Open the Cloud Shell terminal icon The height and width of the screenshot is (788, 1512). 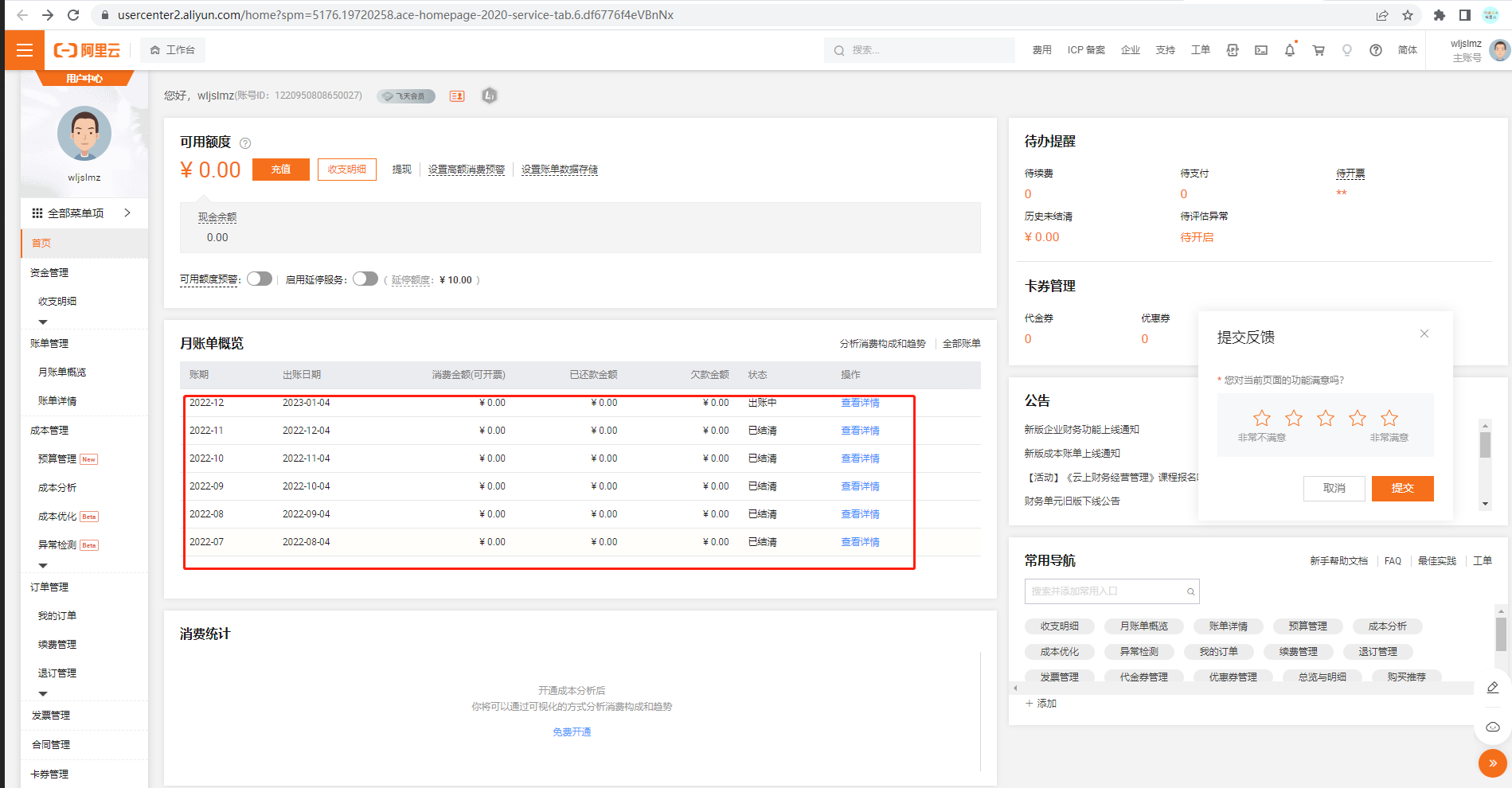[1261, 50]
